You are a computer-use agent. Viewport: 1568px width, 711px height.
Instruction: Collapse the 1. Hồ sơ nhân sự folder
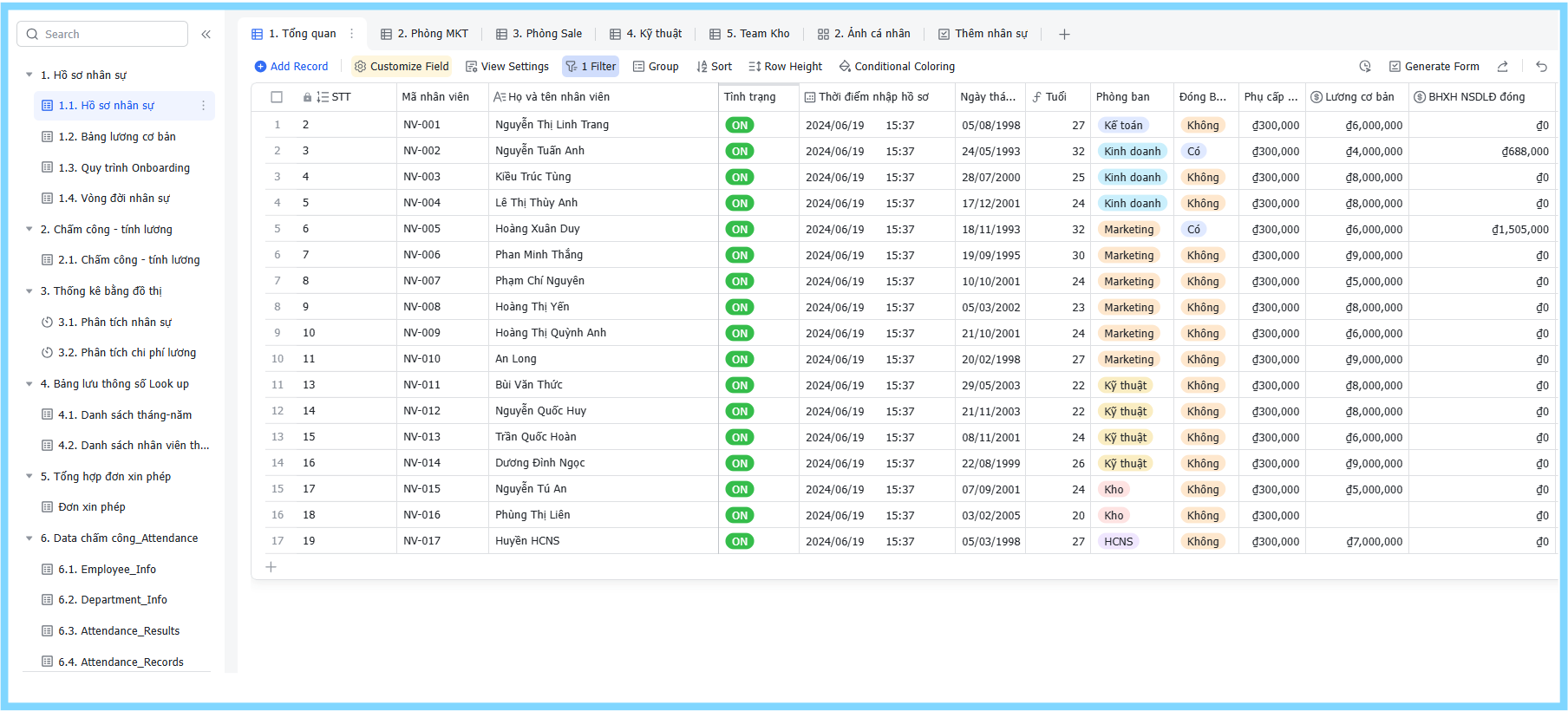click(x=29, y=75)
